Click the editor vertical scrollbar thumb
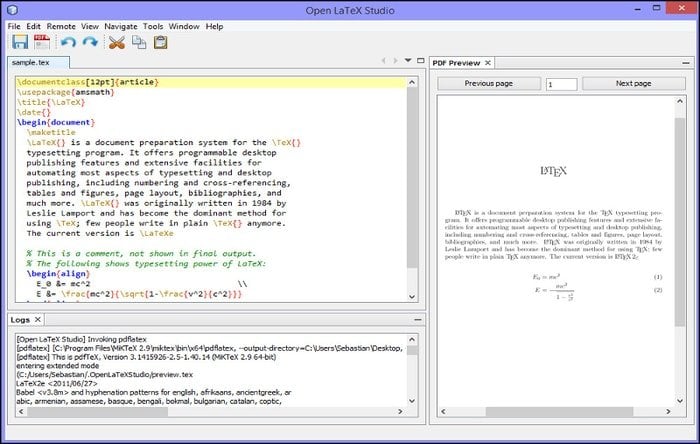Viewport: 700px width, 444px height. click(412, 178)
